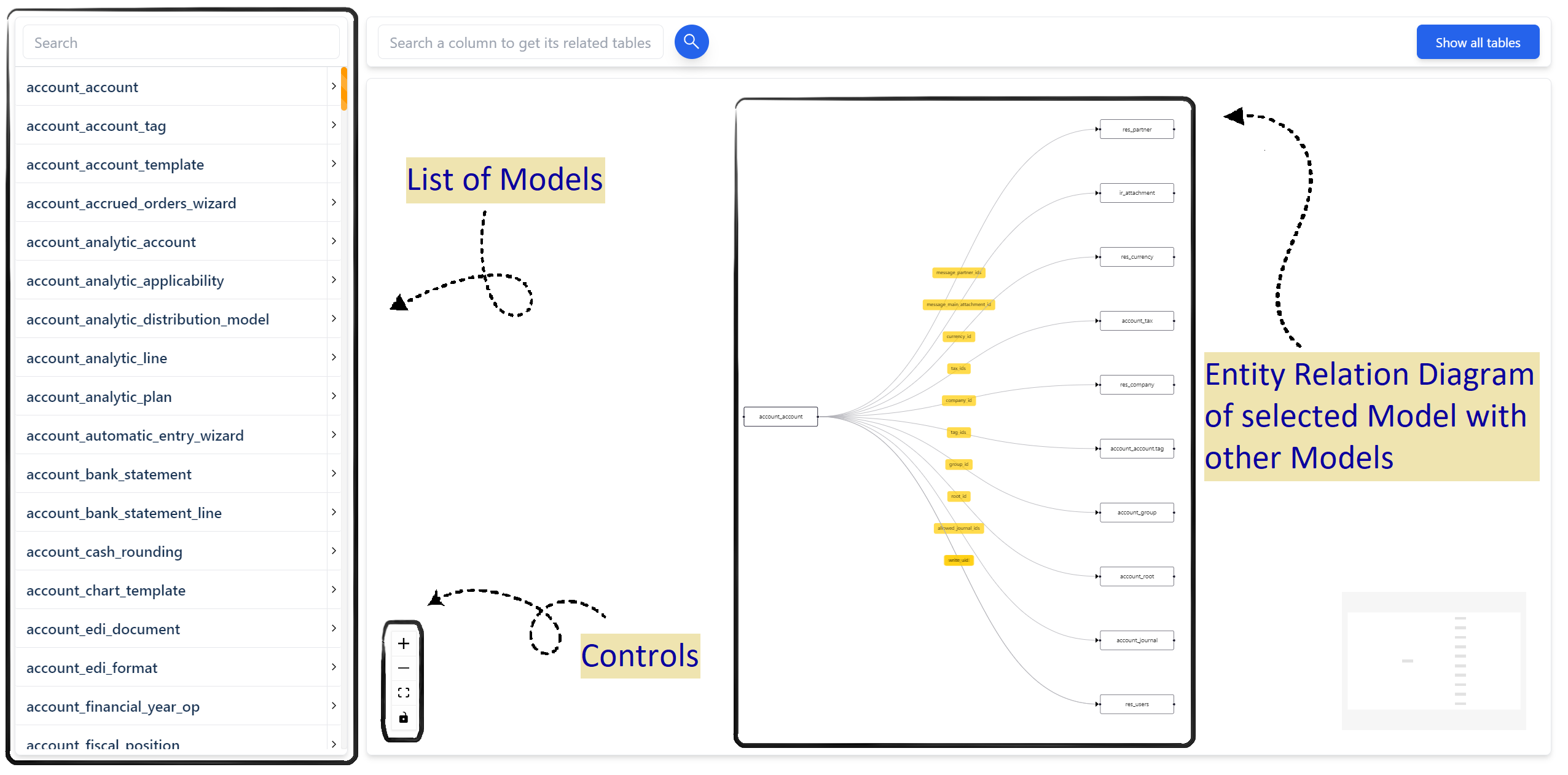Expand the account_bank_statement chevron
This screenshot has width=1568, height=775.
point(334,474)
